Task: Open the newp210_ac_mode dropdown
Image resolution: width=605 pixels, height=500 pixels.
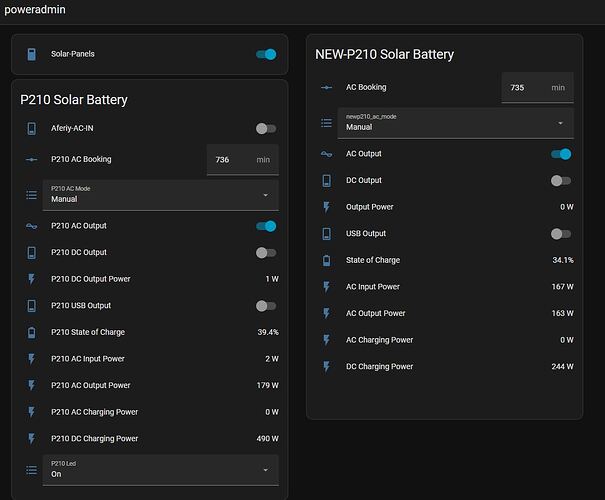Action: coord(456,123)
